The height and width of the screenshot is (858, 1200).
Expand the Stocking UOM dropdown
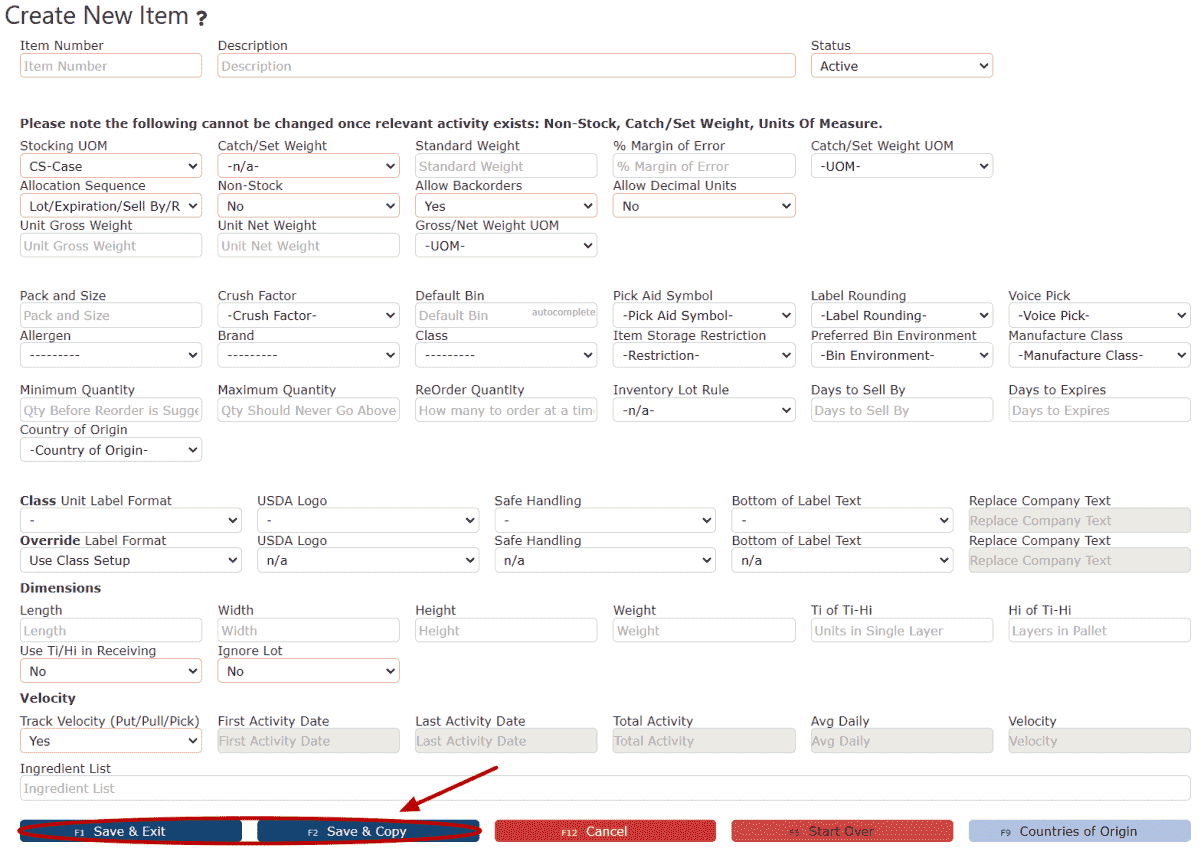point(110,166)
